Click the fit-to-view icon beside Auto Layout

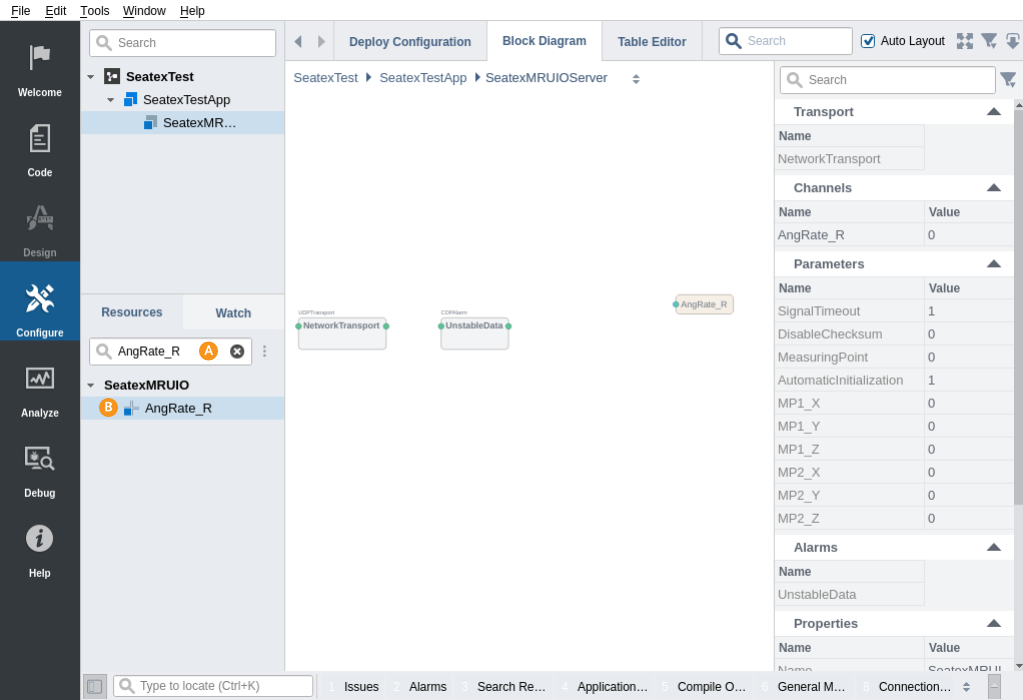tap(964, 41)
